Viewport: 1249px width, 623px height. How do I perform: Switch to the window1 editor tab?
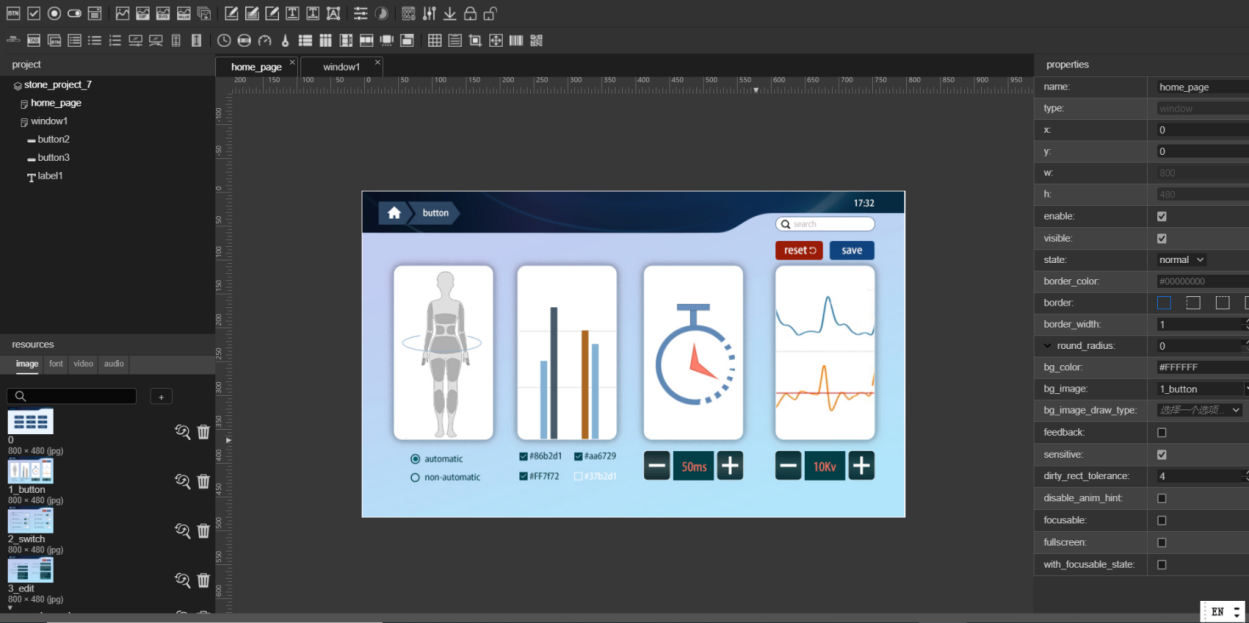pyautogui.click(x=341, y=67)
